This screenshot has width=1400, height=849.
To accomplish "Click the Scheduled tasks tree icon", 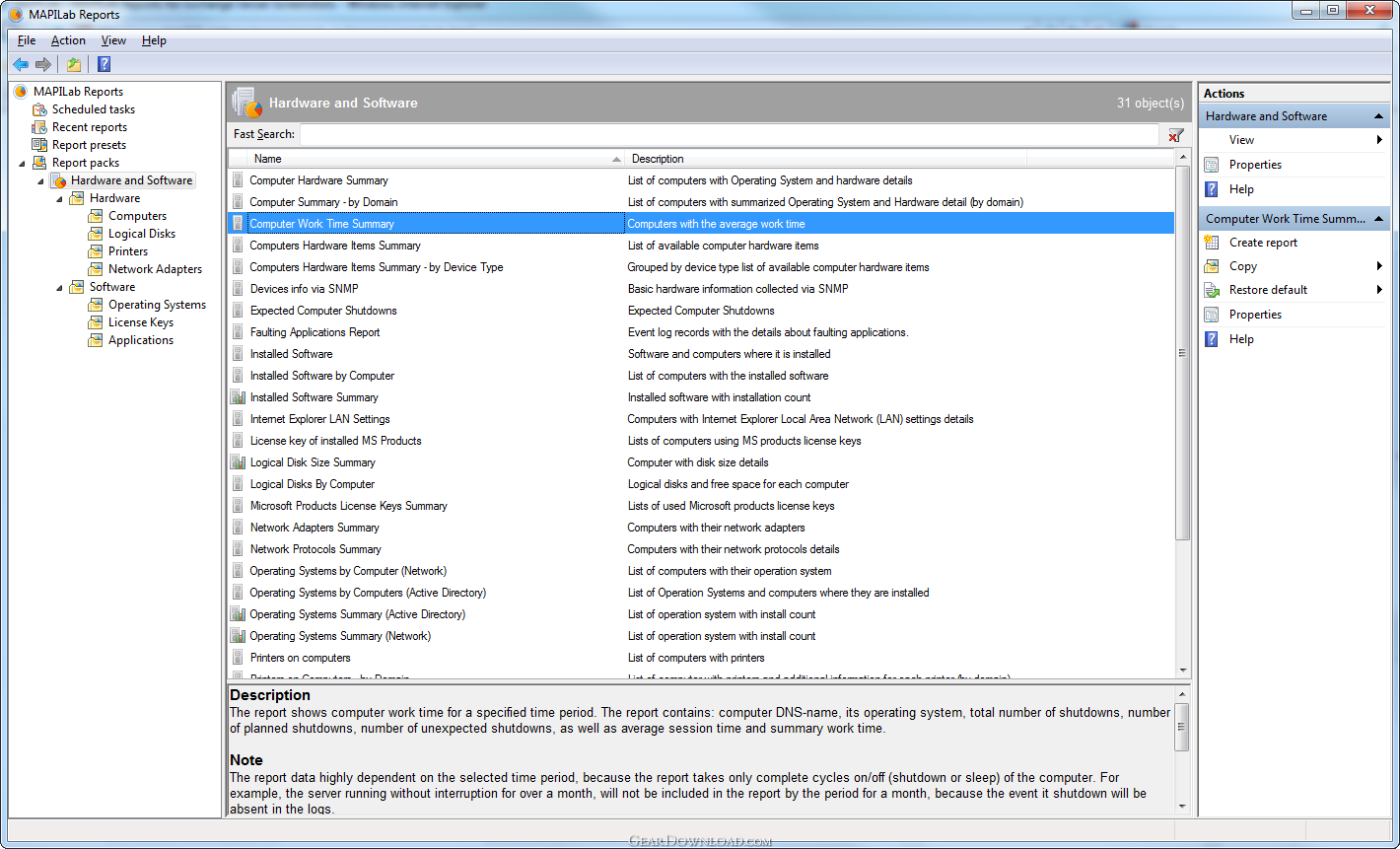I will pyautogui.click(x=39, y=109).
